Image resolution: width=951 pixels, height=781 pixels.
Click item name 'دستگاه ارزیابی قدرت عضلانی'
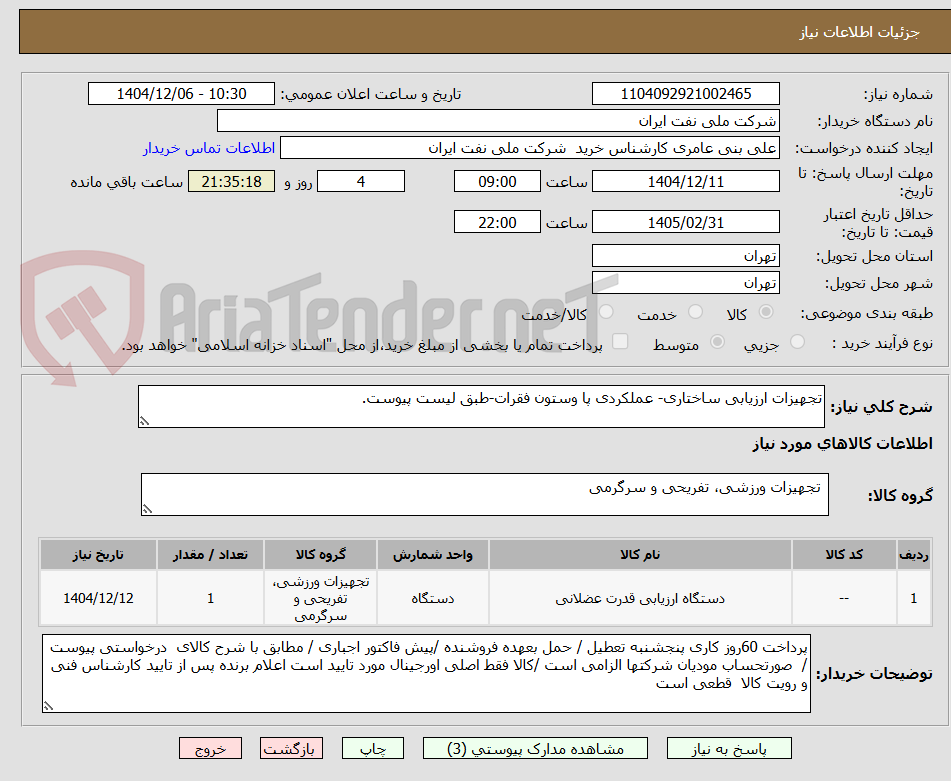pyautogui.click(x=640, y=598)
